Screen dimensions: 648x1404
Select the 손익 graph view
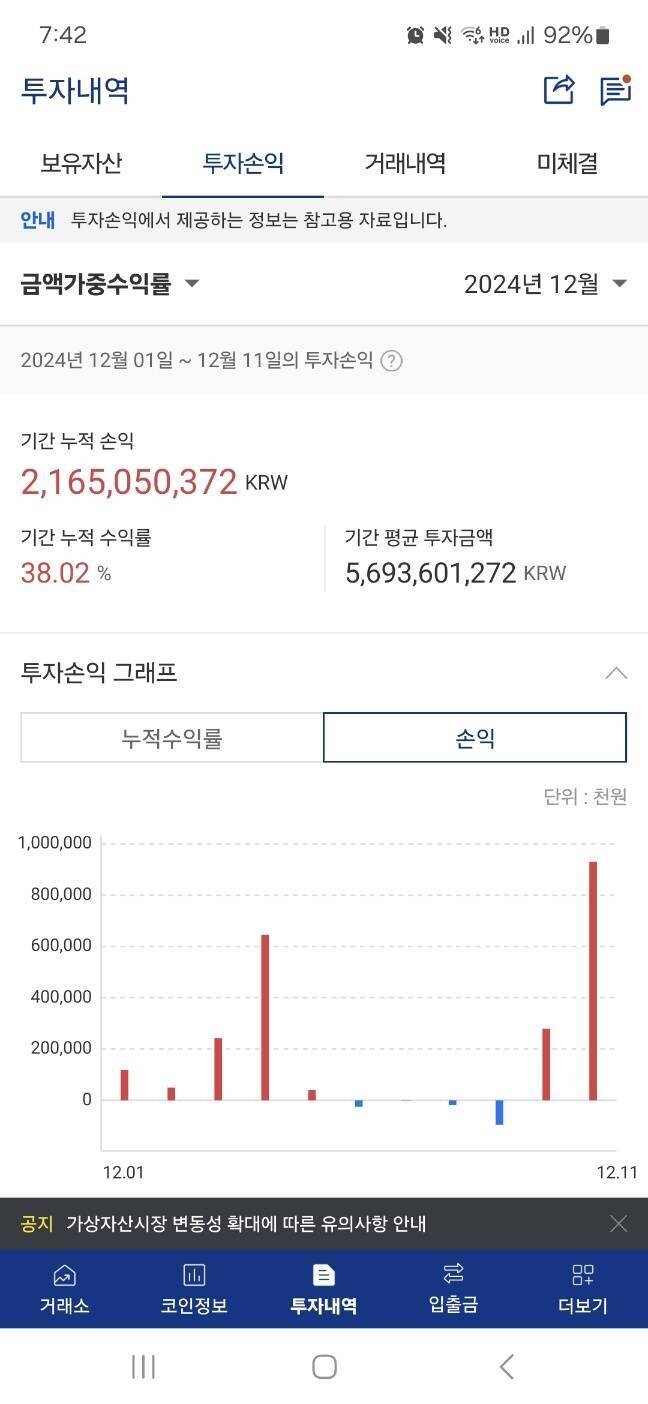coord(475,737)
